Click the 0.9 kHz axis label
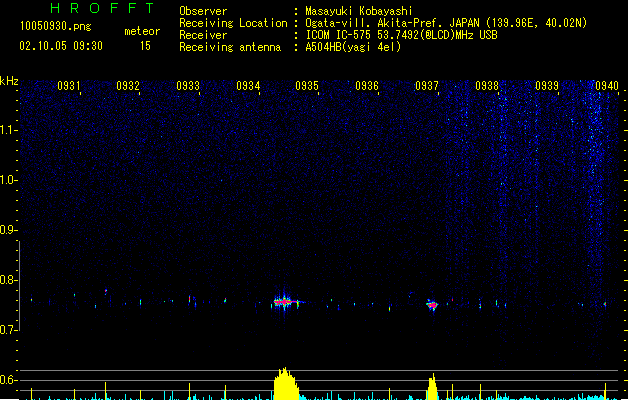629x400 pixels. tap(8, 230)
